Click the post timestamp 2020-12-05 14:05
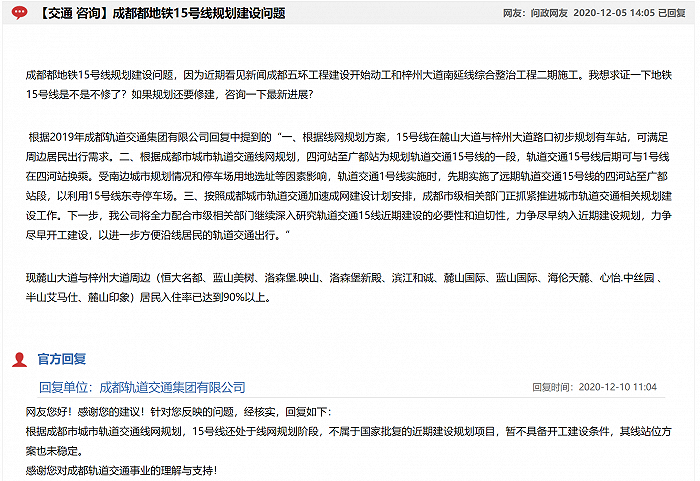The image size is (700, 481). pos(614,13)
